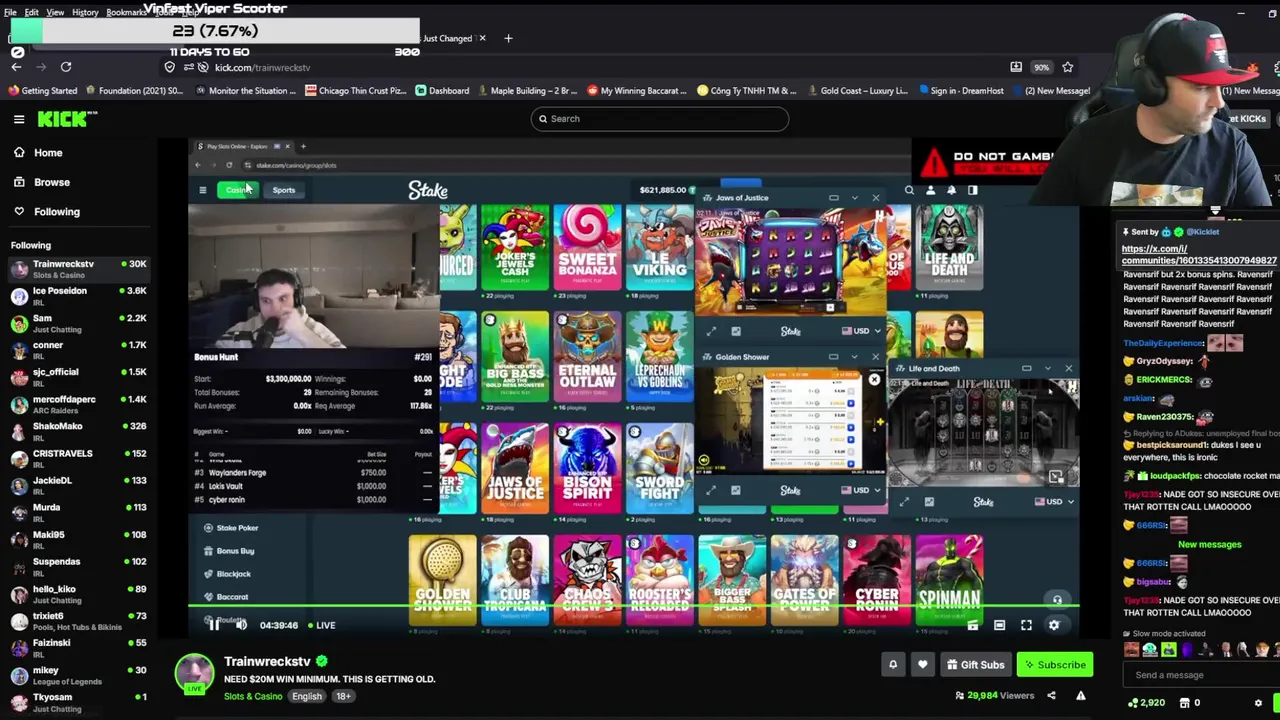1280x720 pixels.
Task: Open the Kick hamburger sidebar menu
Action: (19, 119)
